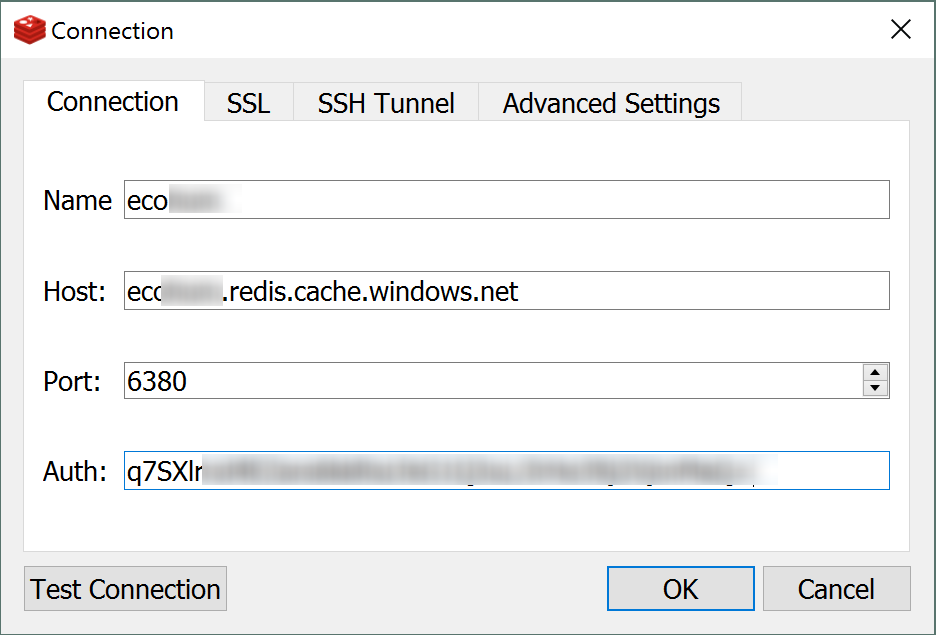This screenshot has width=936, height=635.
Task: Click the Name field label
Action: (x=77, y=201)
